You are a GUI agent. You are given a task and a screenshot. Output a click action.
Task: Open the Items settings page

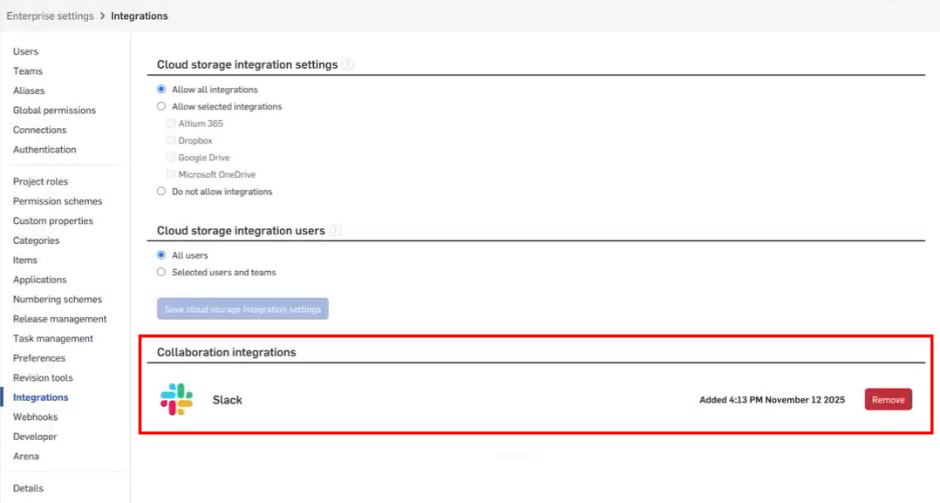point(25,260)
